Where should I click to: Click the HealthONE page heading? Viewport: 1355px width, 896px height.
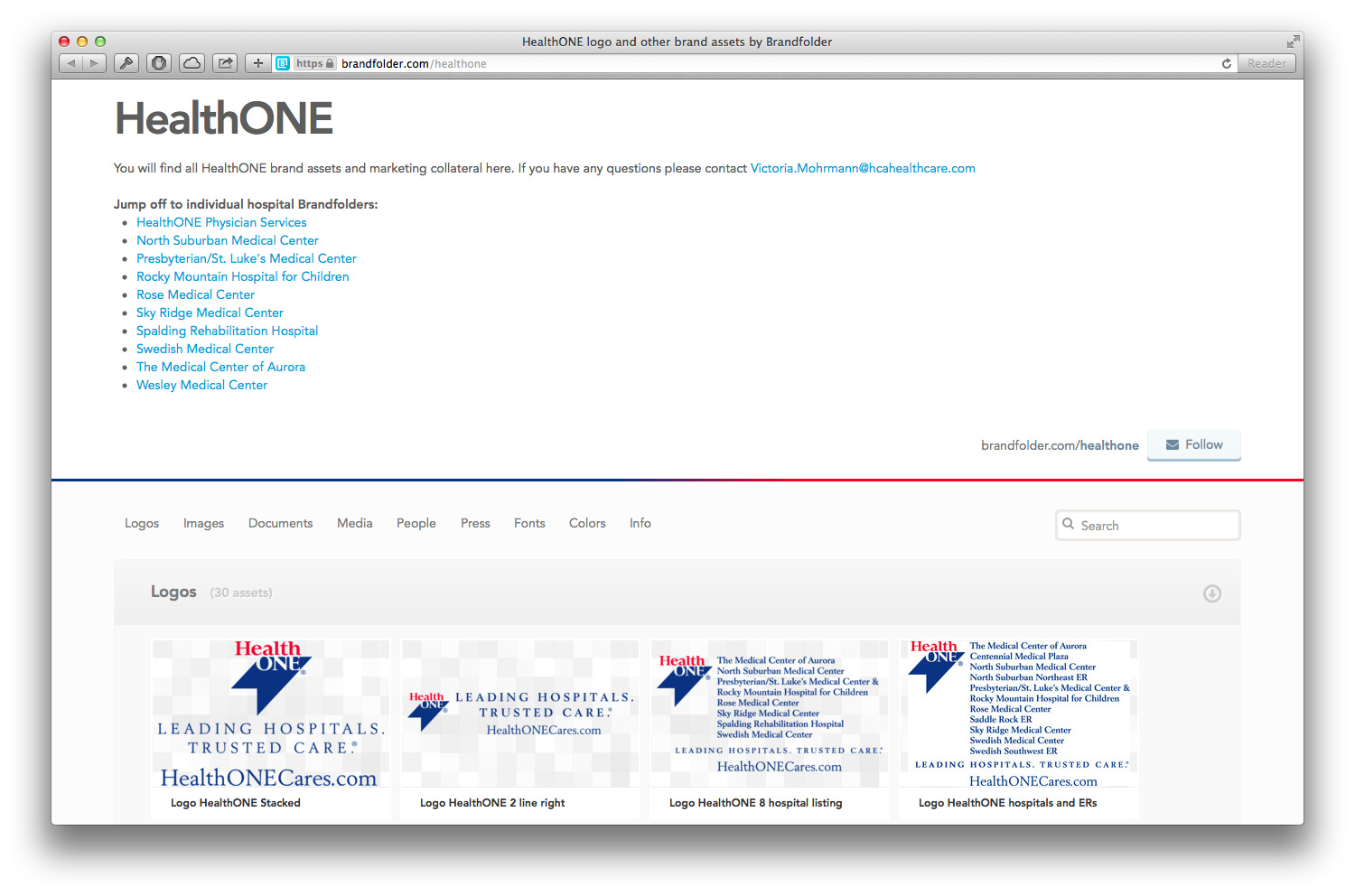click(x=224, y=118)
